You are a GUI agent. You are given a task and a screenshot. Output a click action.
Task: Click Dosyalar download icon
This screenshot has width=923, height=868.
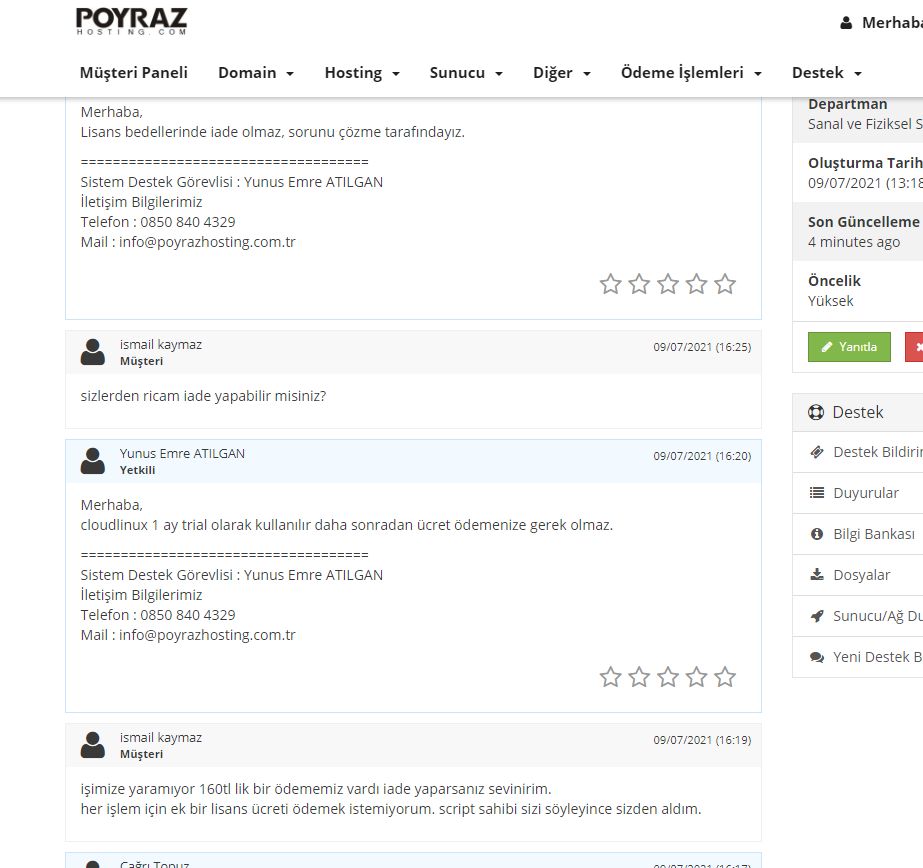click(816, 574)
